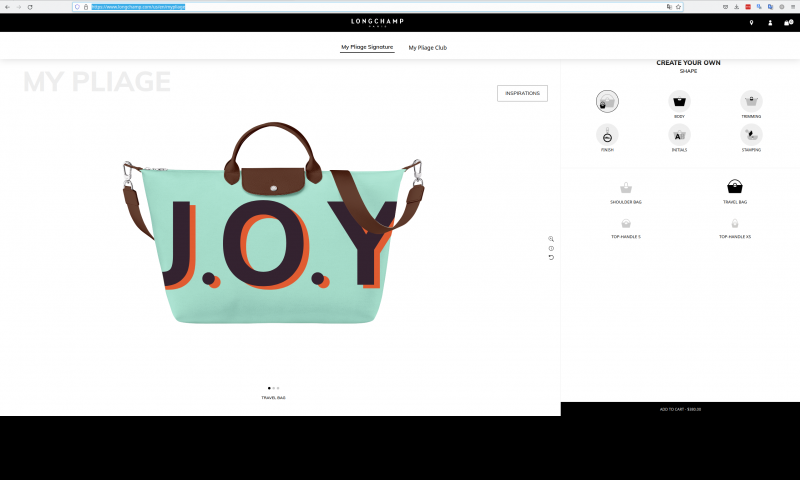Viewport: 800px width, 480px height.
Task: Open the account profile icon
Action: pyautogui.click(x=770, y=22)
